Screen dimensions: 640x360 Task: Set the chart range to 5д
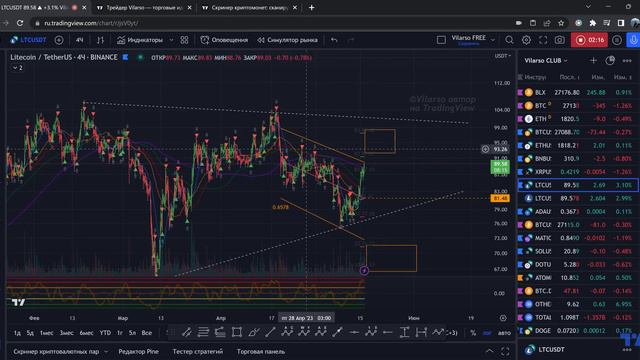tap(30, 333)
